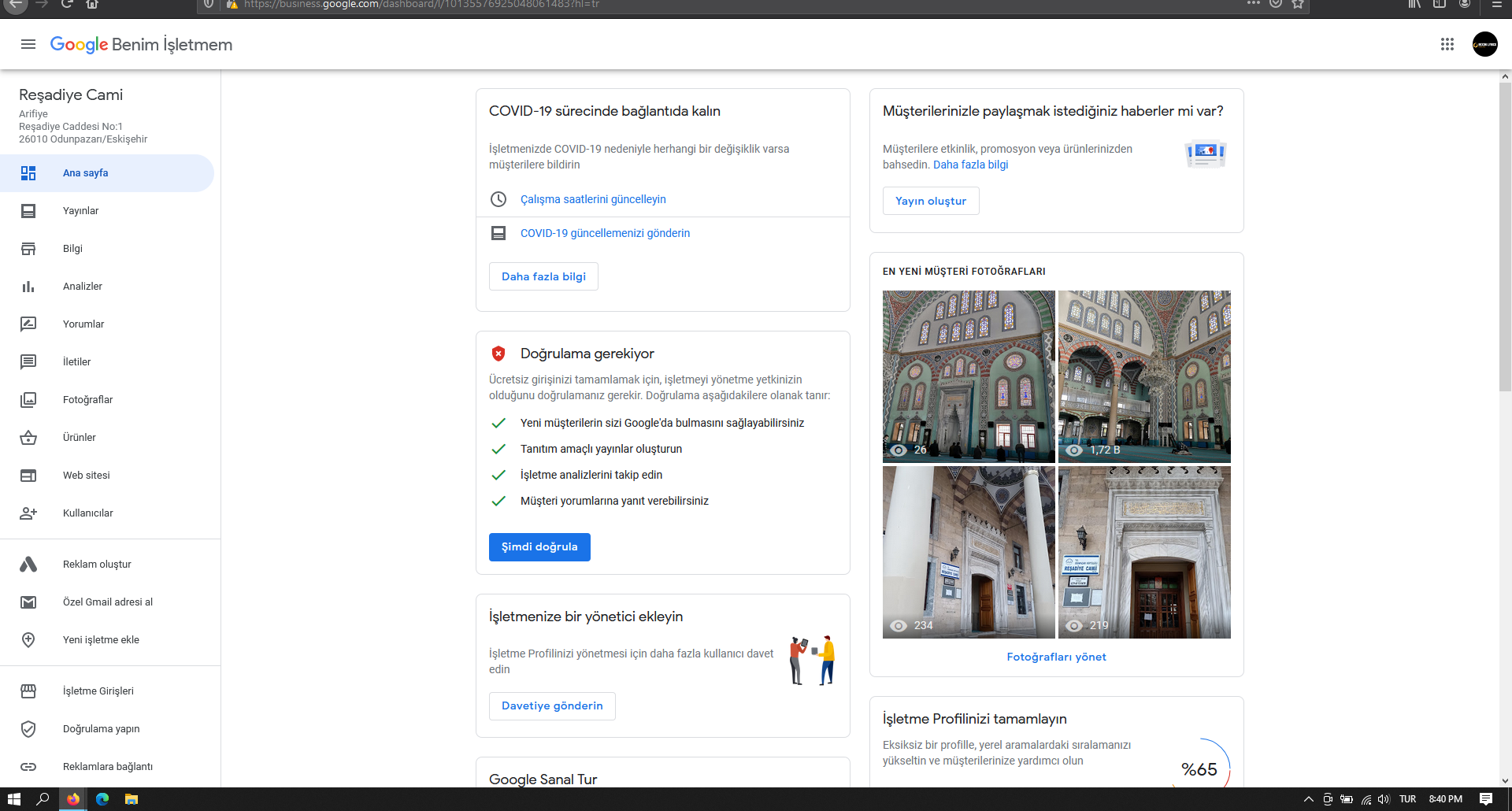Click the Bilgi storefront icon

[28, 249]
